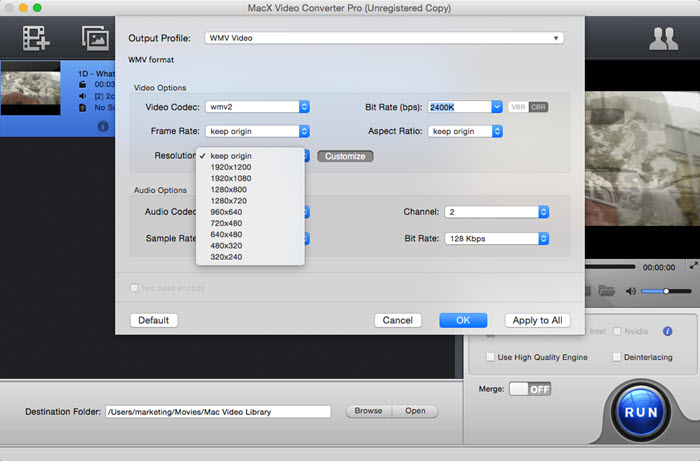Click the subtitle document icon in video row
Image resolution: width=700 pixels, height=461 pixels.
click(83, 108)
